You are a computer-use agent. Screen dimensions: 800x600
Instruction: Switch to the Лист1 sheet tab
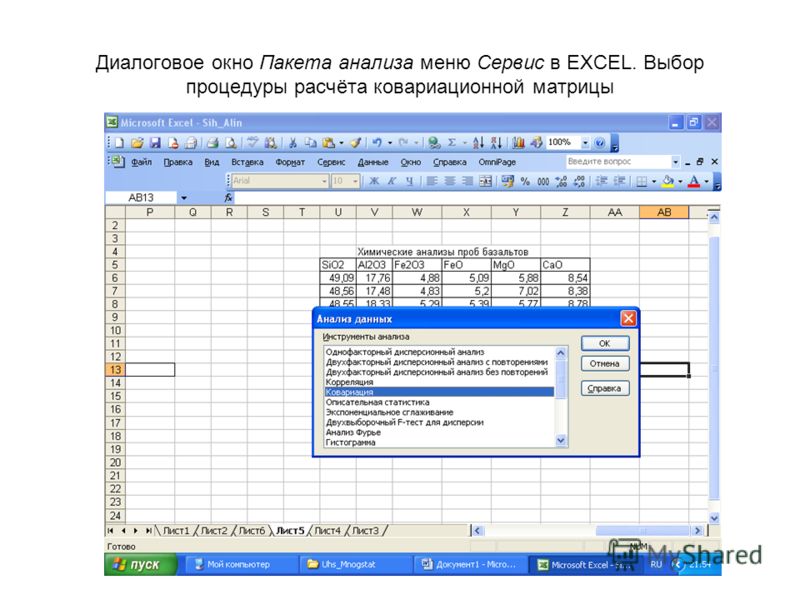pyautogui.click(x=176, y=531)
